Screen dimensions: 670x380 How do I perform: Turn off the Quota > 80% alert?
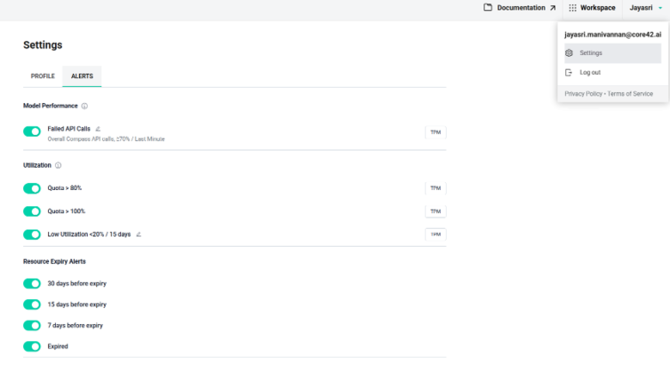(32, 189)
